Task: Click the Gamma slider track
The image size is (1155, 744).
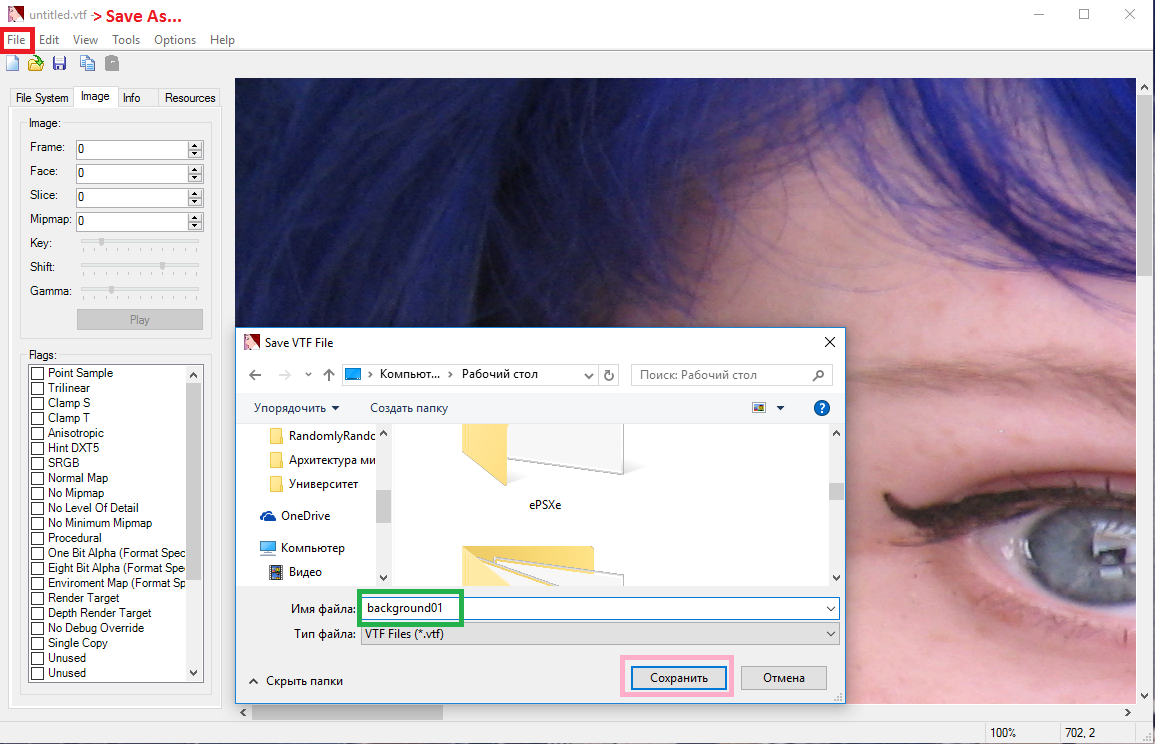Action: [x=140, y=290]
